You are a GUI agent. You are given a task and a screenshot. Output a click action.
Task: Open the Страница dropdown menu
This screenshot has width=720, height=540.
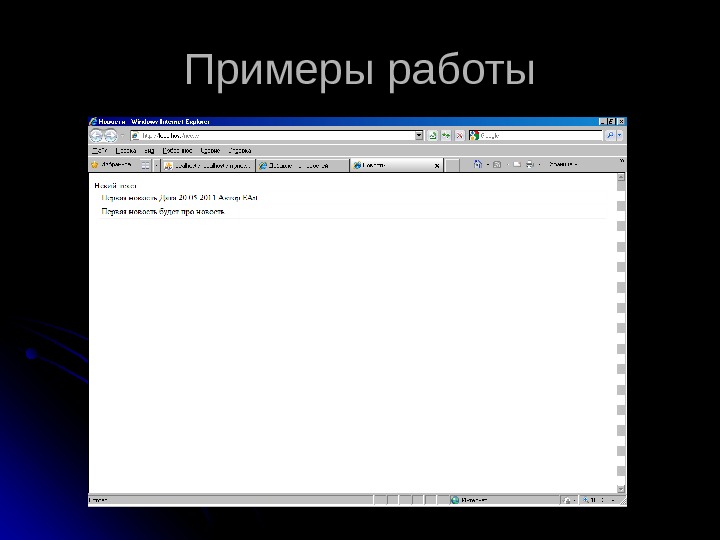click(x=563, y=164)
